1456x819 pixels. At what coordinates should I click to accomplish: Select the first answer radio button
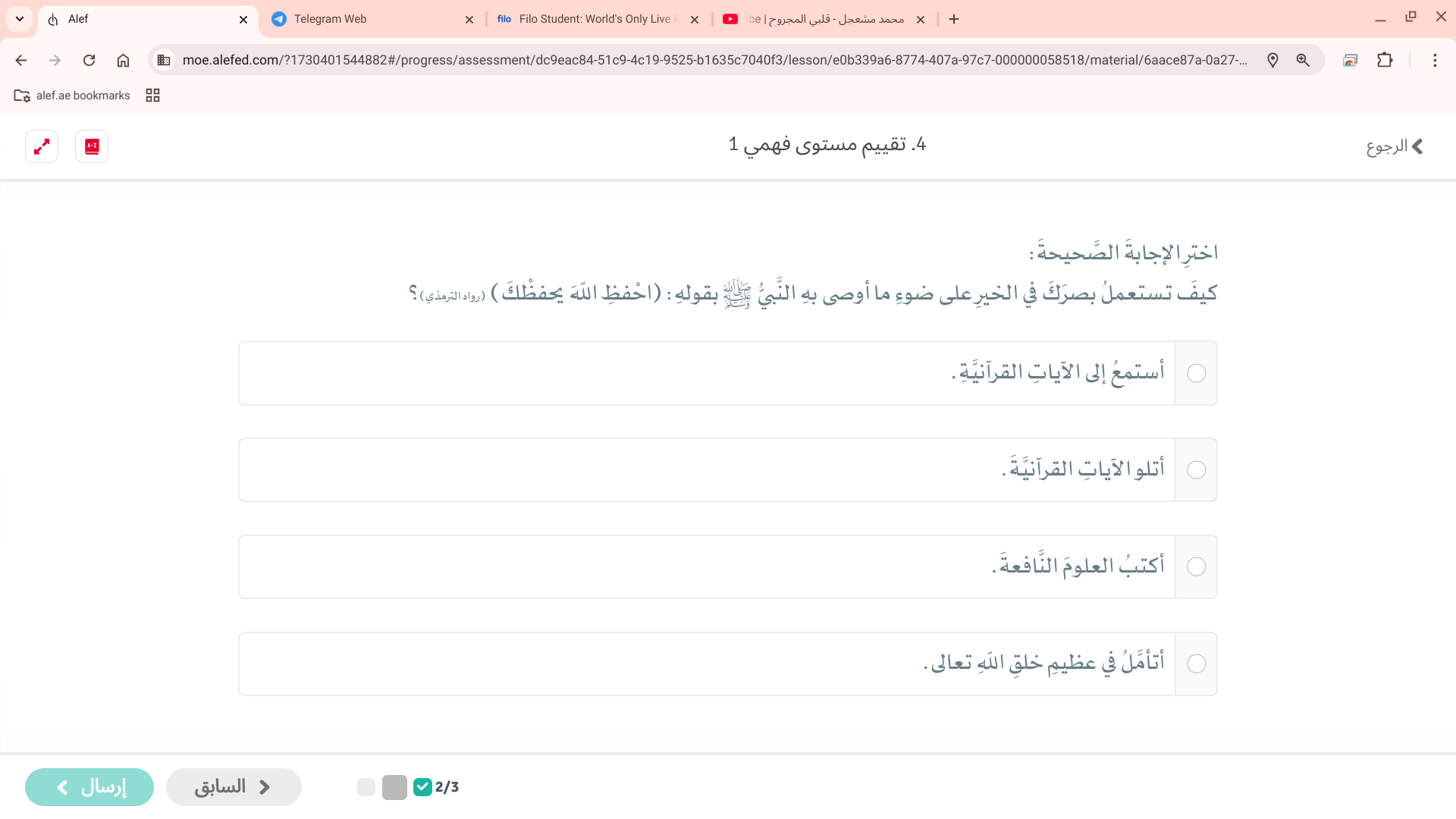[1196, 373]
